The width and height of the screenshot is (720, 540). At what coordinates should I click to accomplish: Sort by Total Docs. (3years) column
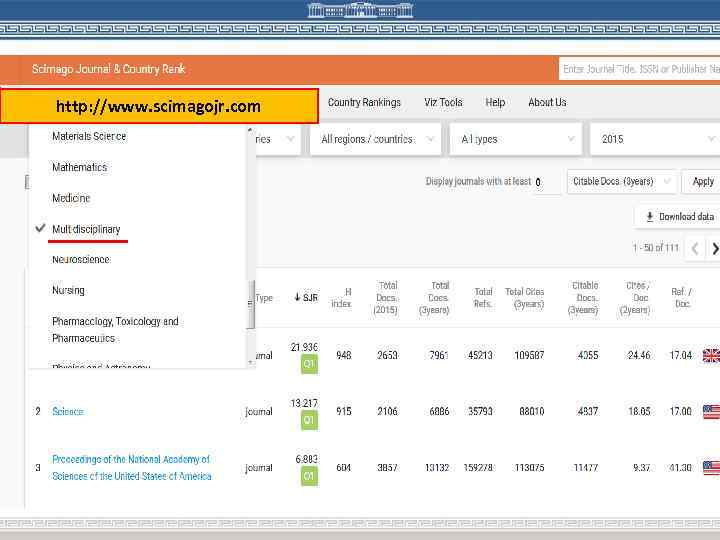pos(434,298)
